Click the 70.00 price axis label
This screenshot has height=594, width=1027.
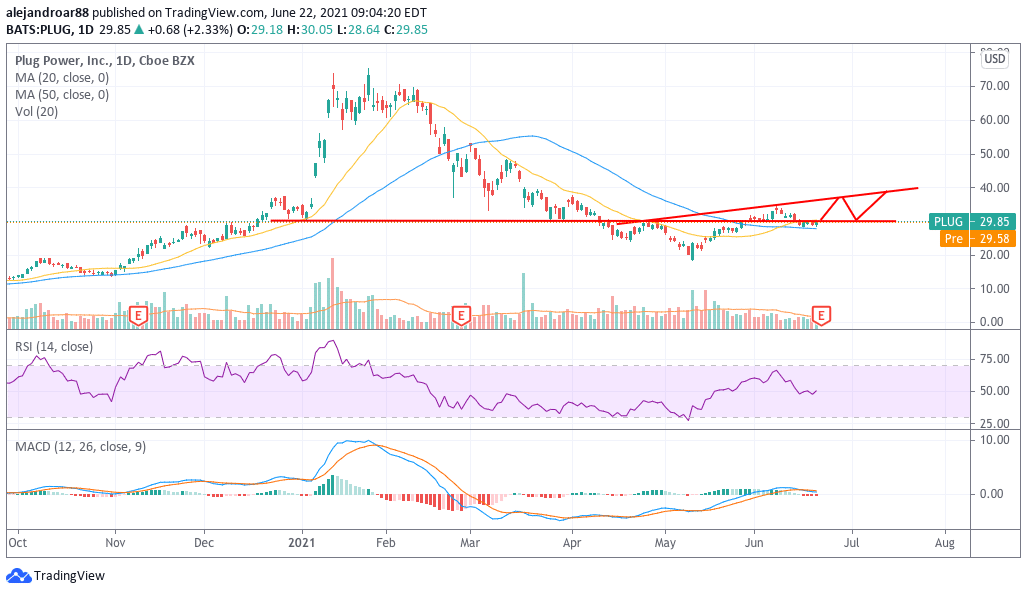(x=994, y=86)
